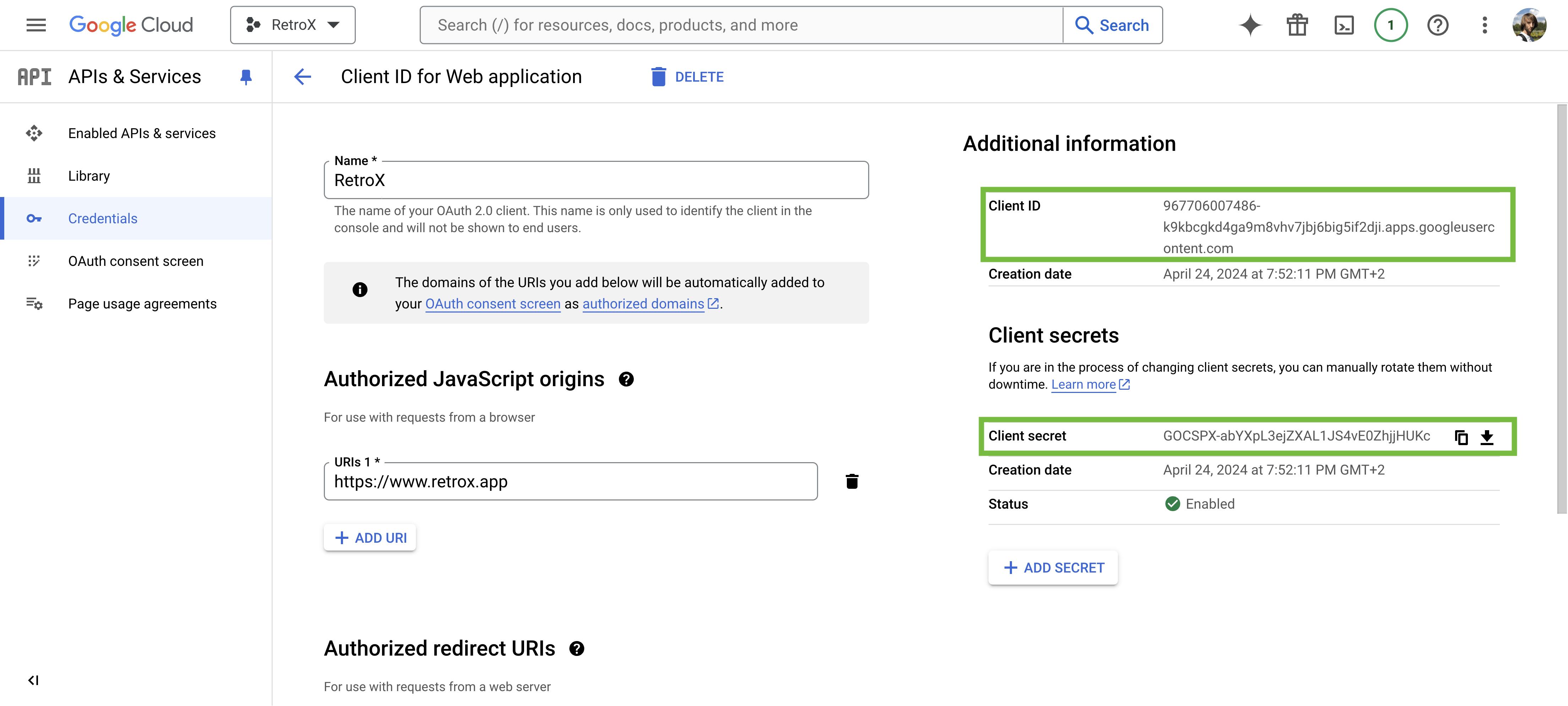Click the Page usage agreements settings icon
1568x706 pixels.
pyautogui.click(x=34, y=304)
